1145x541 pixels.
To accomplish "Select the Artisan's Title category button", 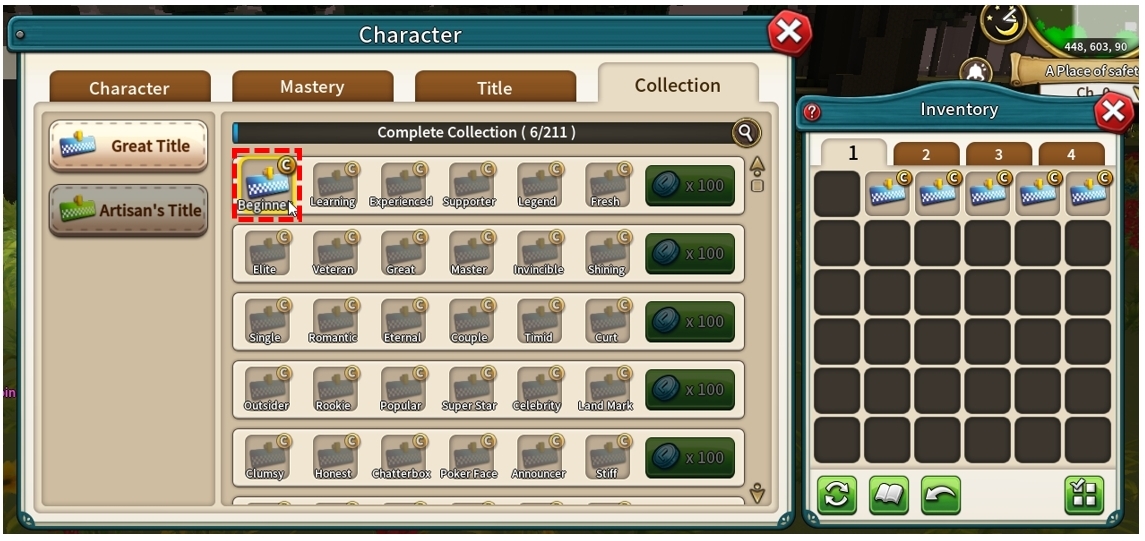I will tap(129, 210).
